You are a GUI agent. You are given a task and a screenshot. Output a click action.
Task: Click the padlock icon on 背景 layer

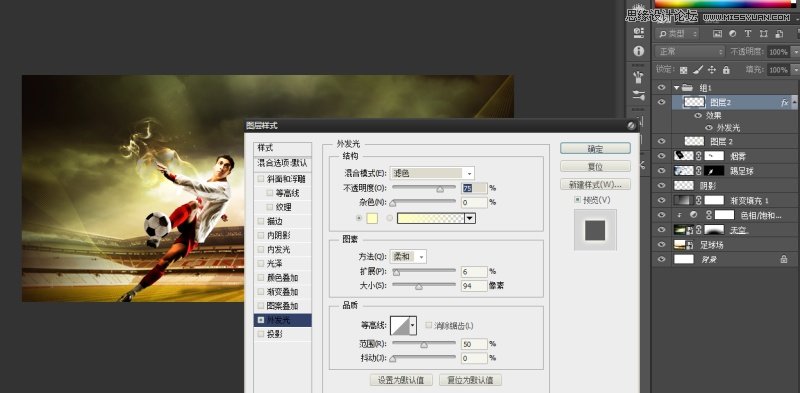(x=783, y=259)
